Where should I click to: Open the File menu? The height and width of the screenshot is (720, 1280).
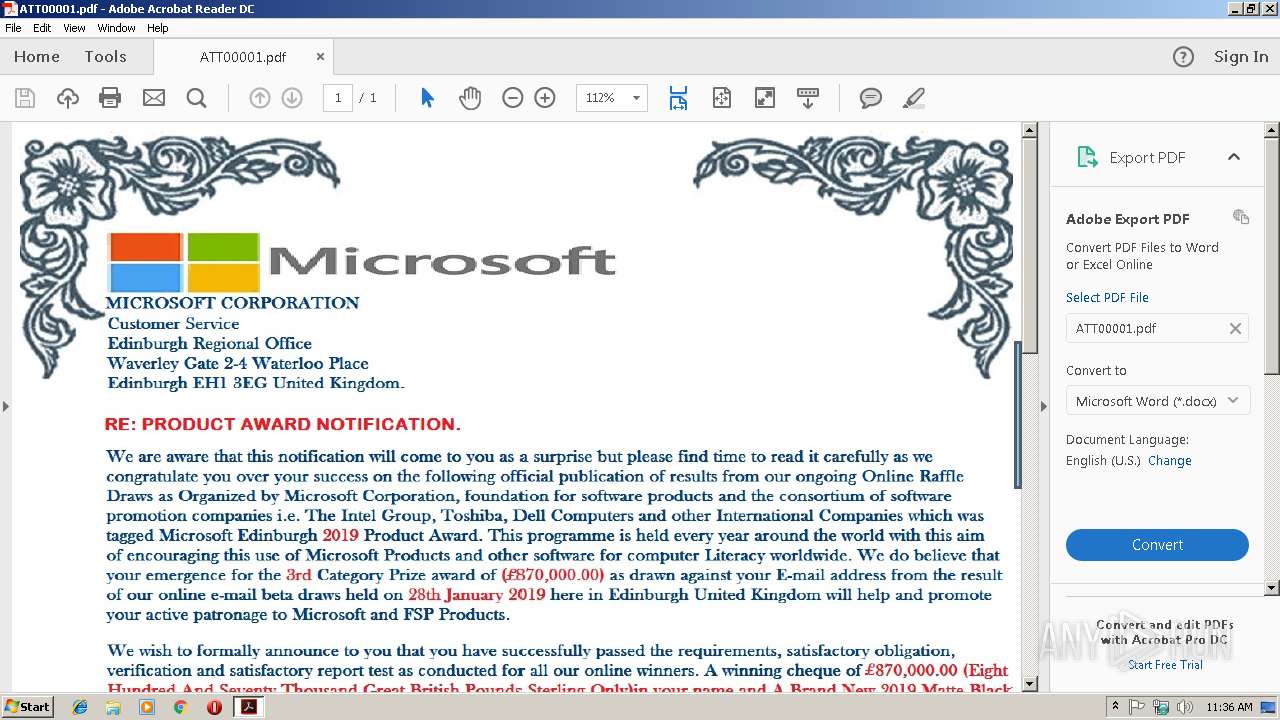[13, 28]
